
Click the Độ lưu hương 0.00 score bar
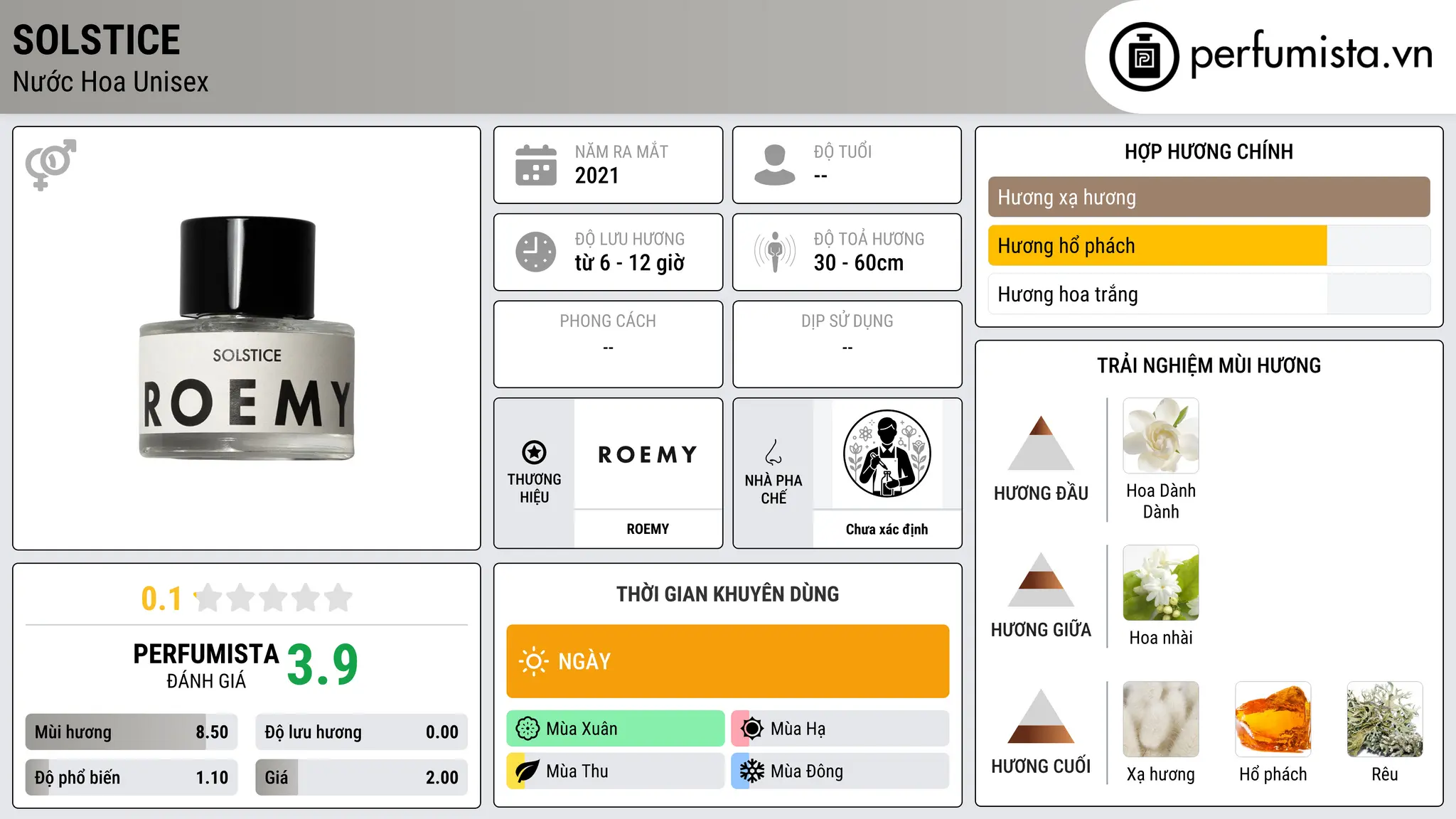361,732
